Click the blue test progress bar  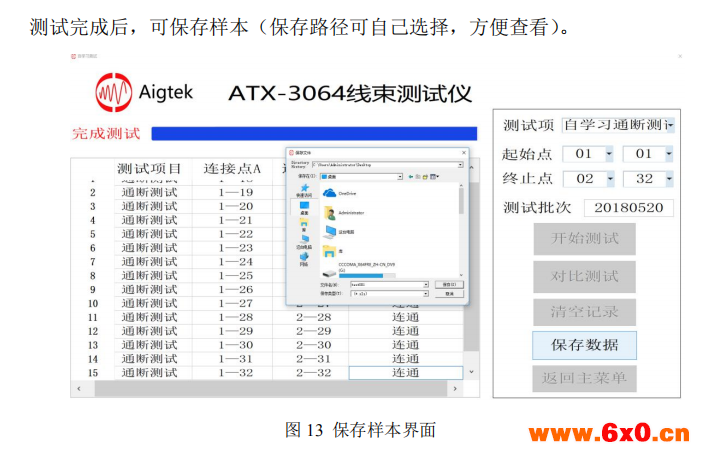(314, 133)
